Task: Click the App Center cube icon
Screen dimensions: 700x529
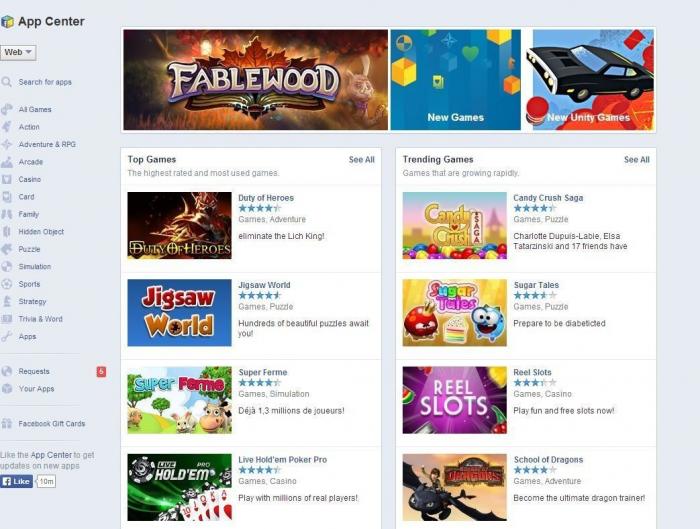Action: 7,21
